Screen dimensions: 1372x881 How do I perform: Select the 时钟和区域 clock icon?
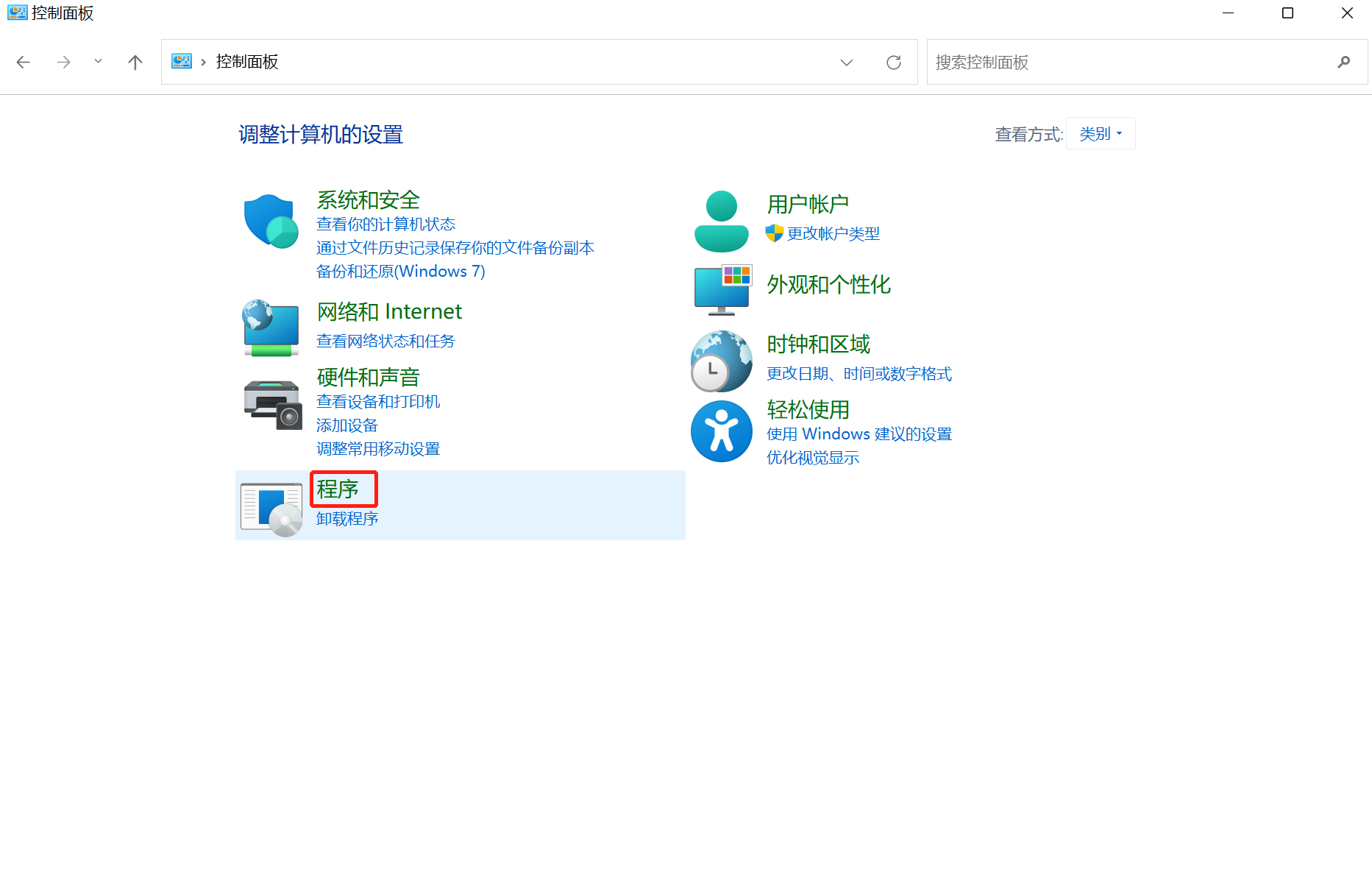tap(721, 361)
